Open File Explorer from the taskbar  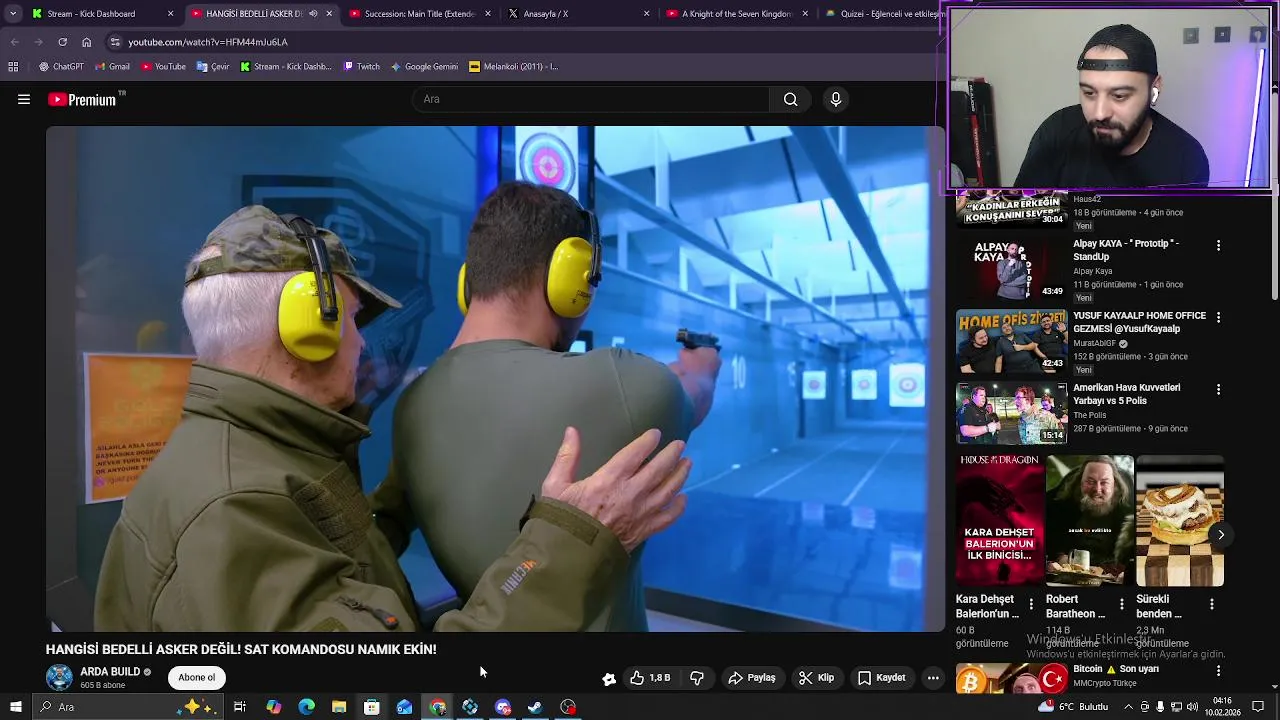339,707
